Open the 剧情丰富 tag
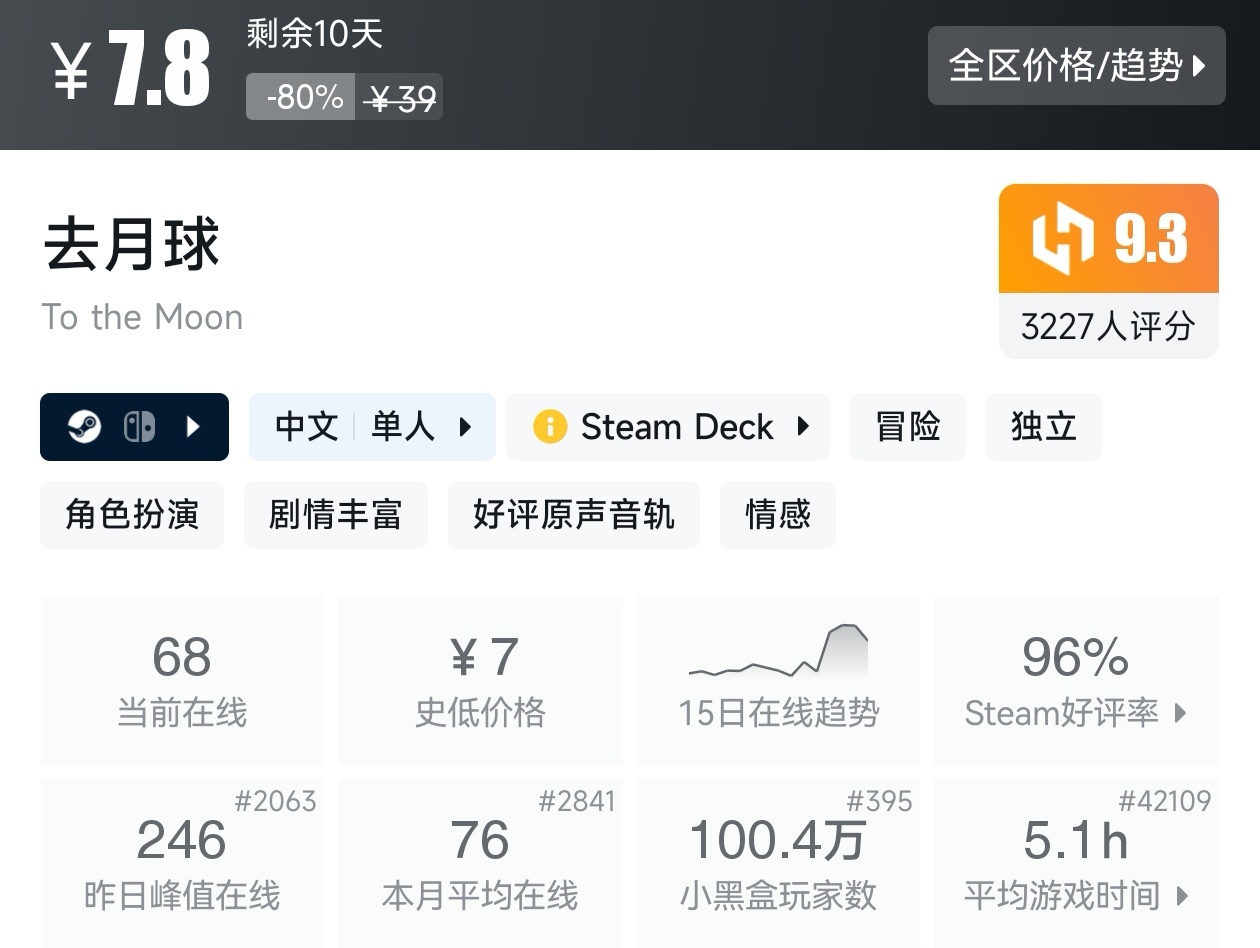1260x948 pixels. click(x=335, y=515)
